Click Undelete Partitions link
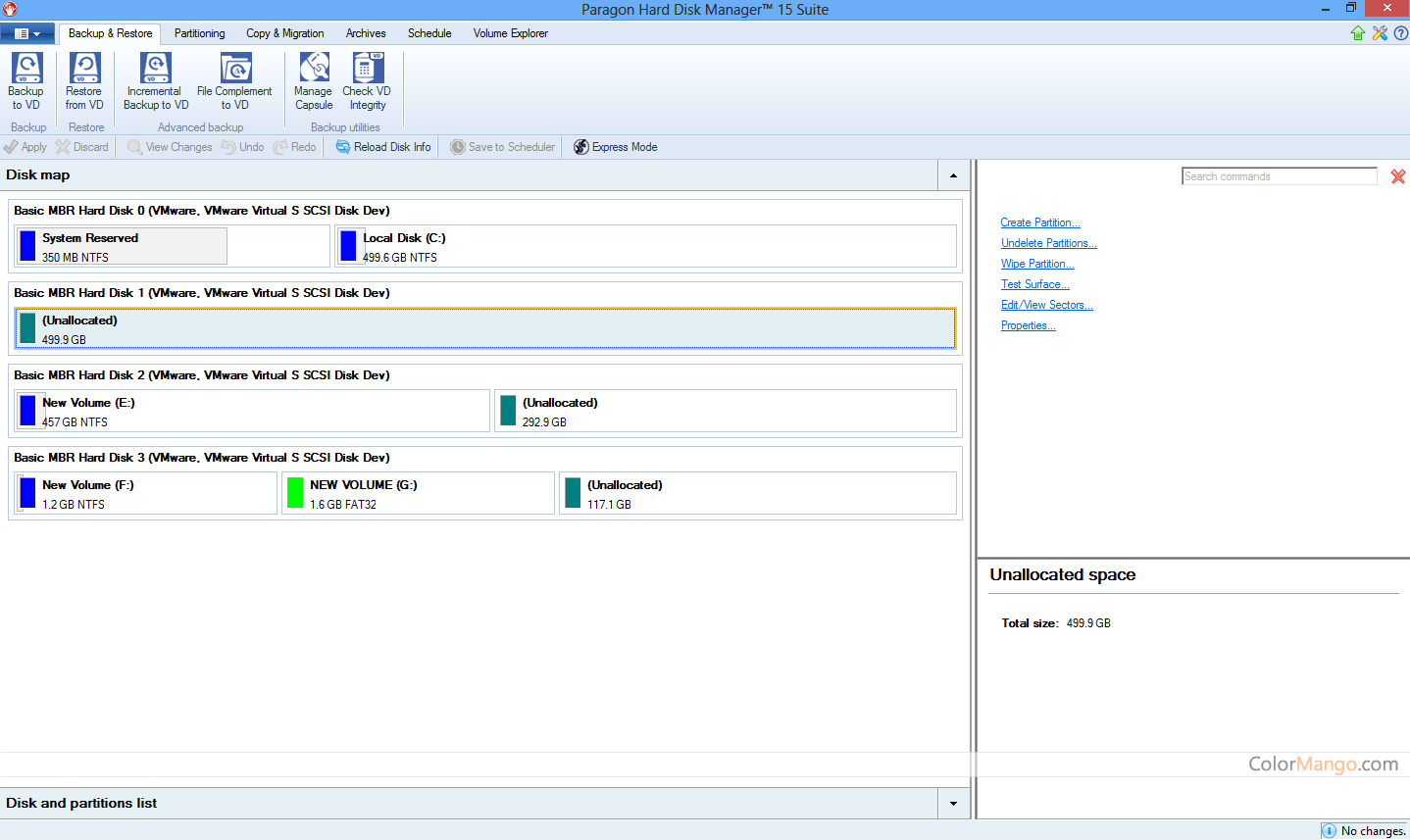Viewport: 1410px width, 840px height. click(x=1049, y=243)
